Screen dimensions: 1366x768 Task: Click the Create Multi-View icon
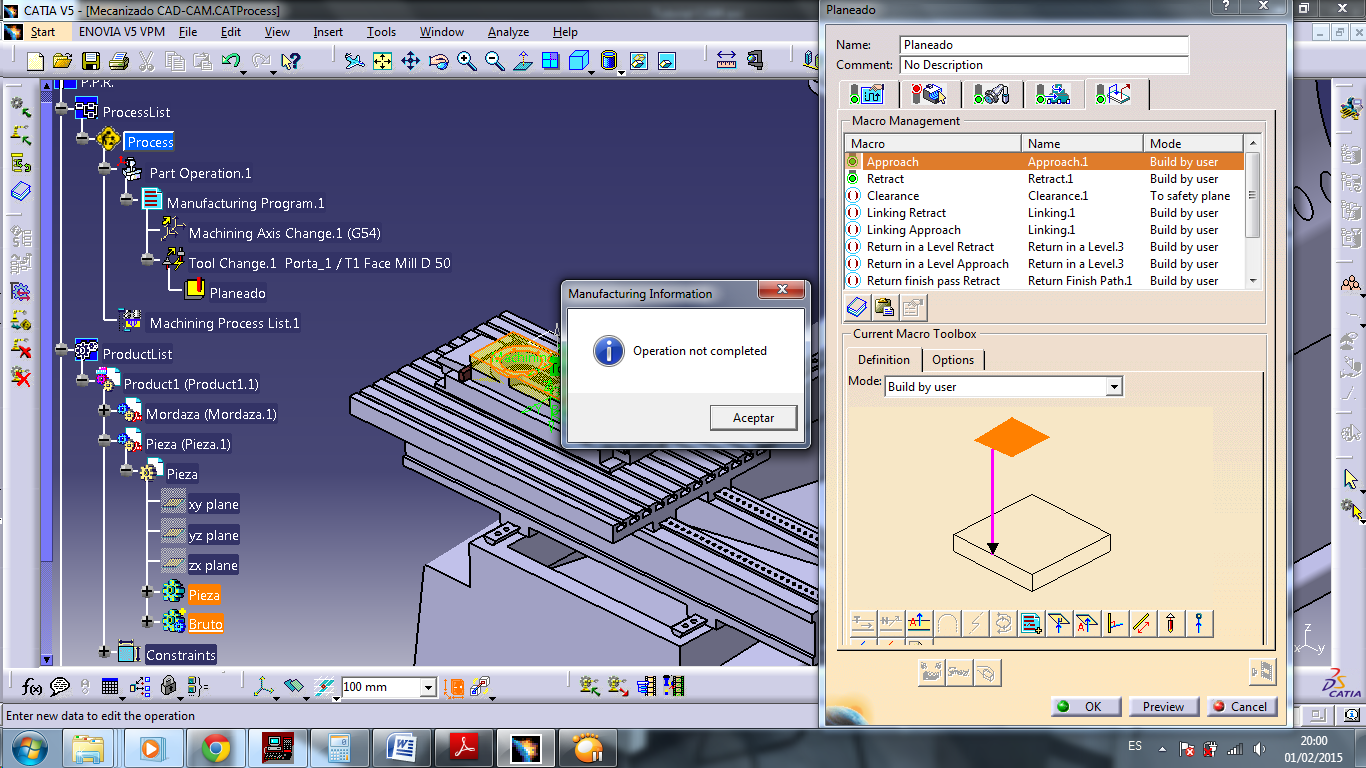tap(551, 62)
